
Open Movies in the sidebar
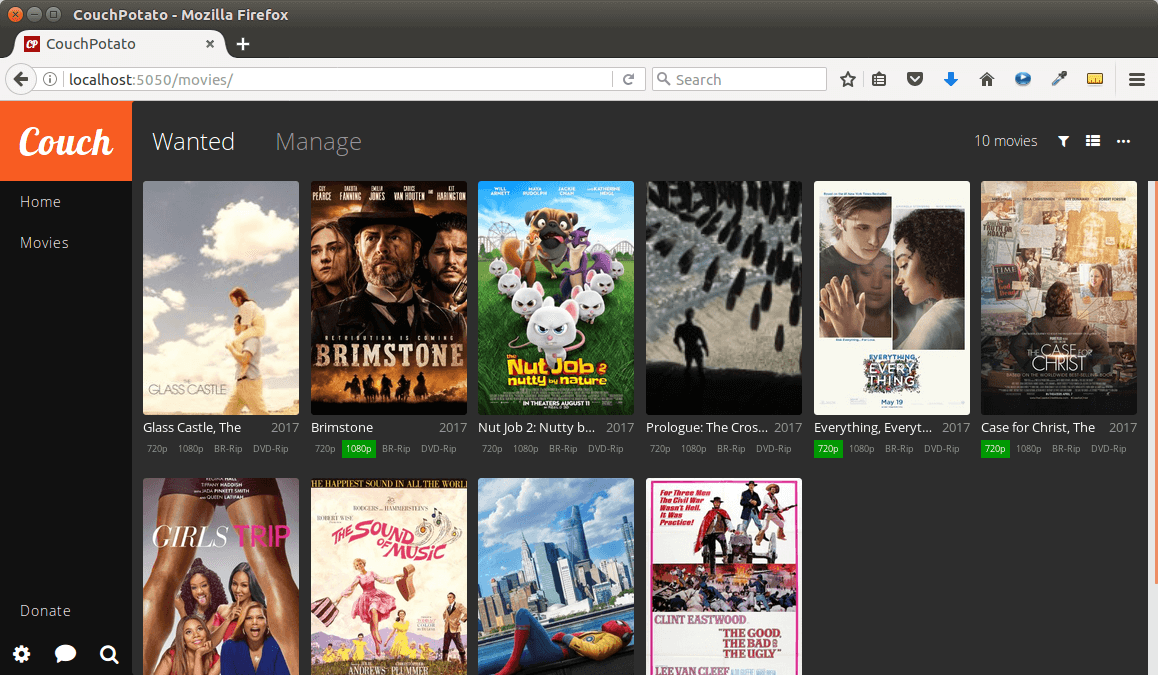[44, 243]
